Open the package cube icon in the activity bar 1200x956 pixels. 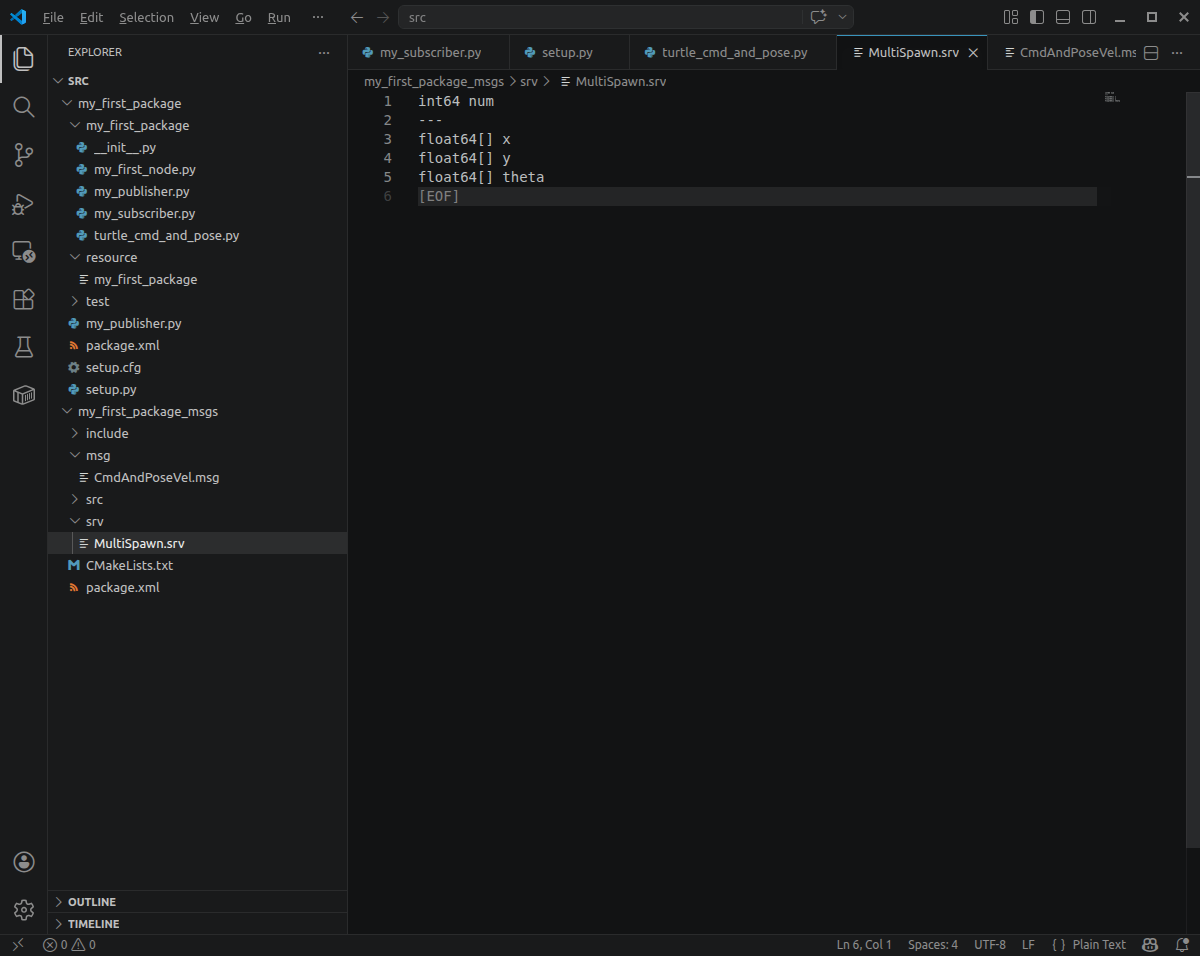23,395
